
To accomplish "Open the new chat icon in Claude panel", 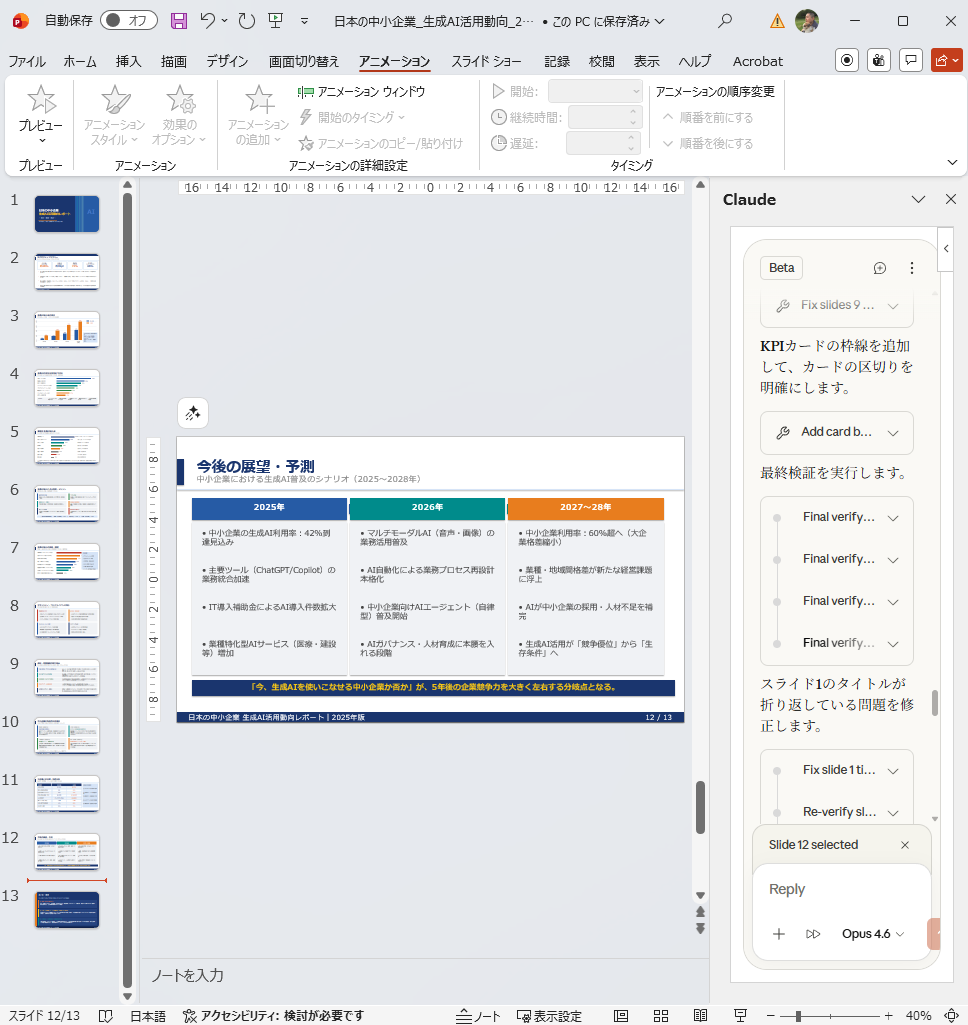I will click(x=880, y=268).
